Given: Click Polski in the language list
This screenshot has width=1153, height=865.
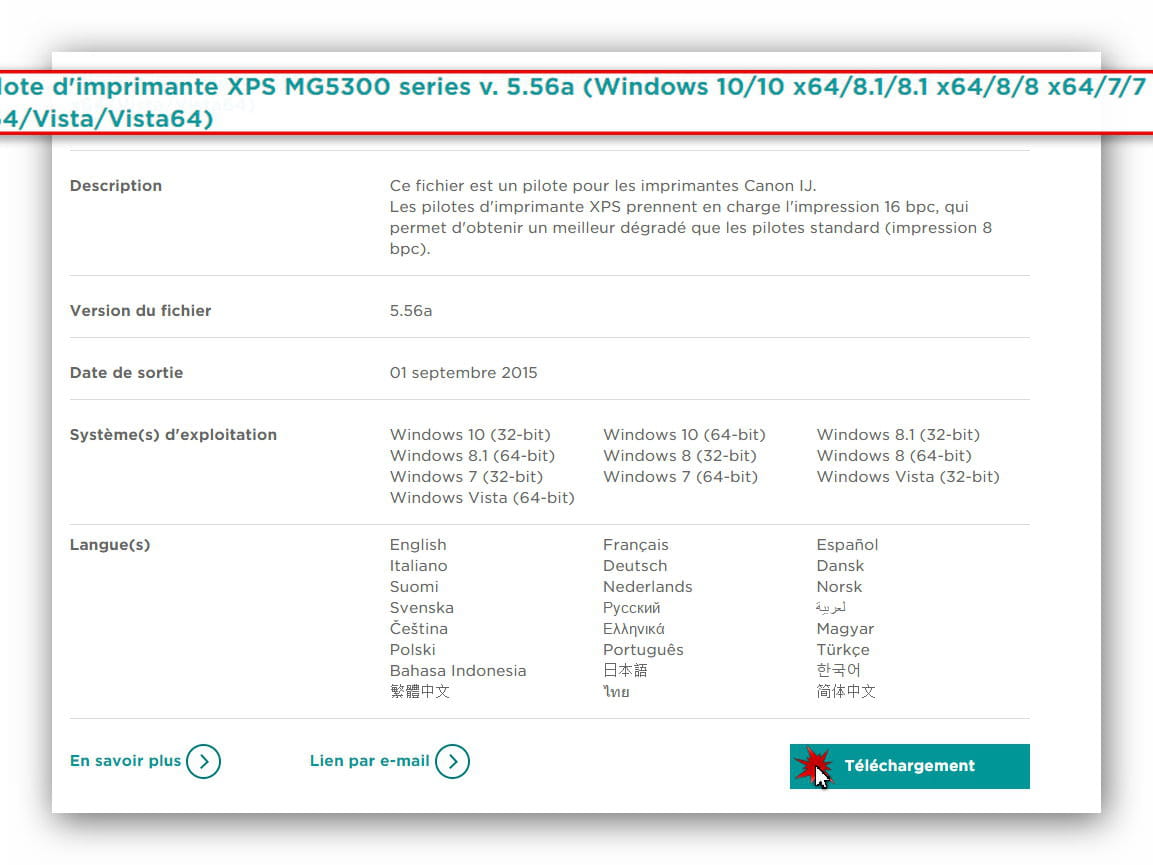Looking at the screenshot, I should tap(413, 649).
